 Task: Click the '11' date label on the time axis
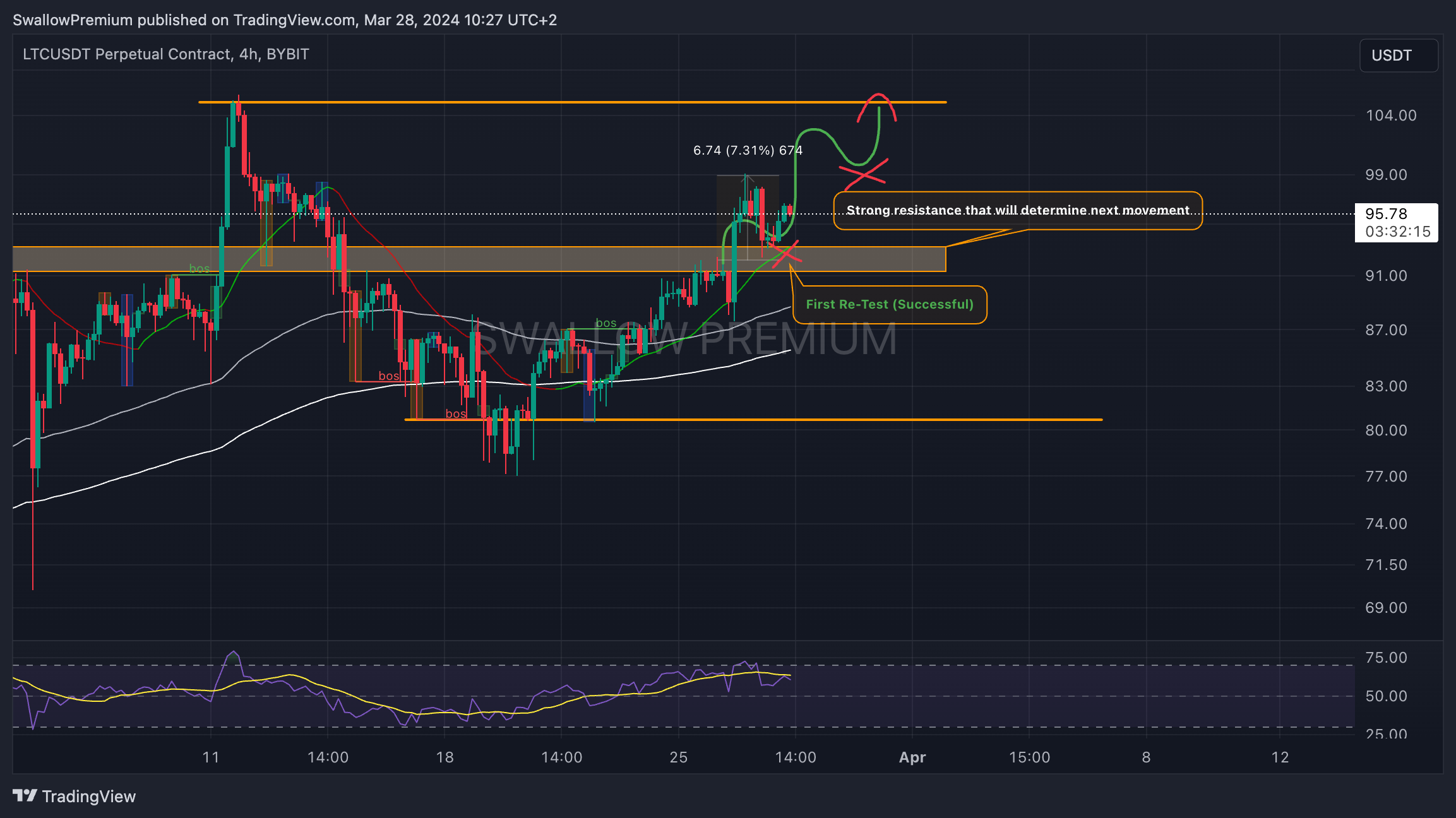pos(211,757)
